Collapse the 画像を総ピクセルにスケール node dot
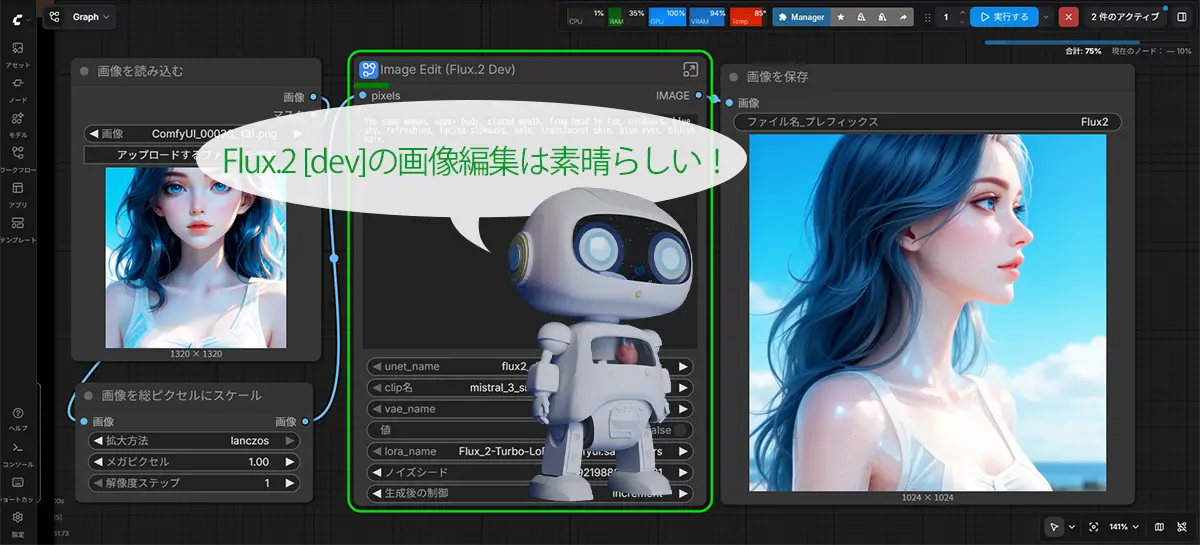This screenshot has height=545, width=1200. 87,395
